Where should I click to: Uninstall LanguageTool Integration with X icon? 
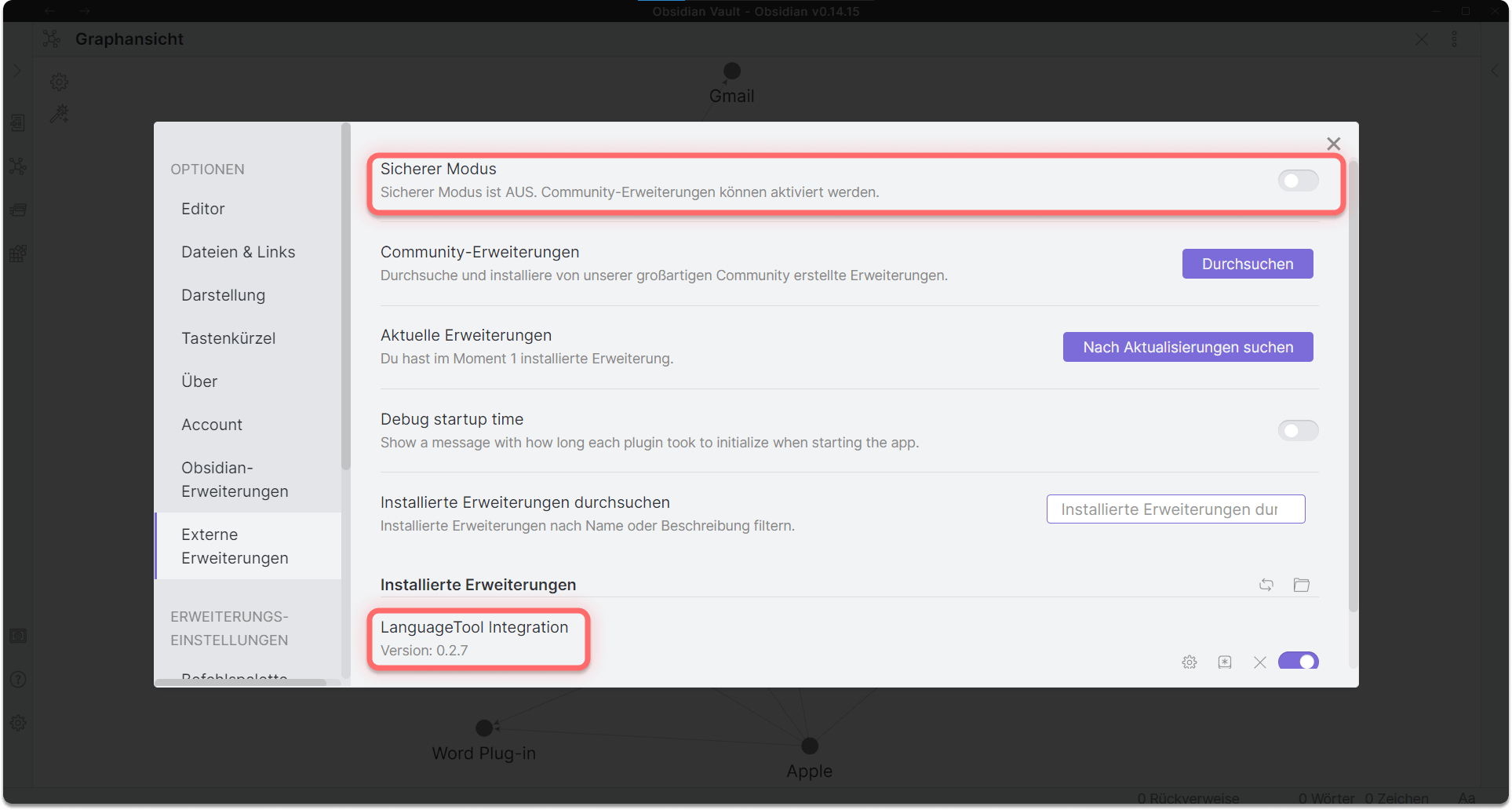point(1260,662)
